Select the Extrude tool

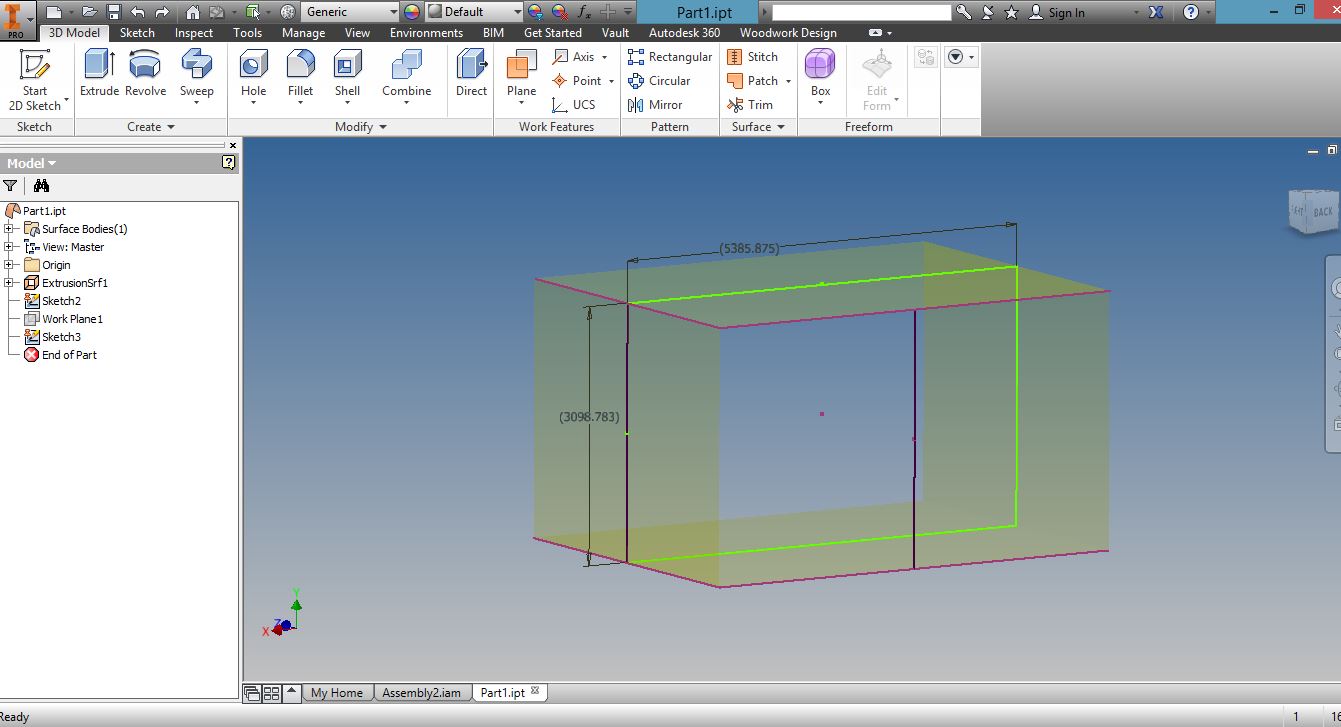click(x=98, y=75)
